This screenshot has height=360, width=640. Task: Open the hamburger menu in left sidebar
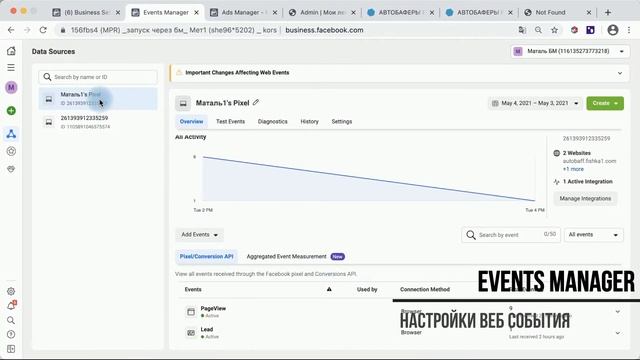(11, 67)
